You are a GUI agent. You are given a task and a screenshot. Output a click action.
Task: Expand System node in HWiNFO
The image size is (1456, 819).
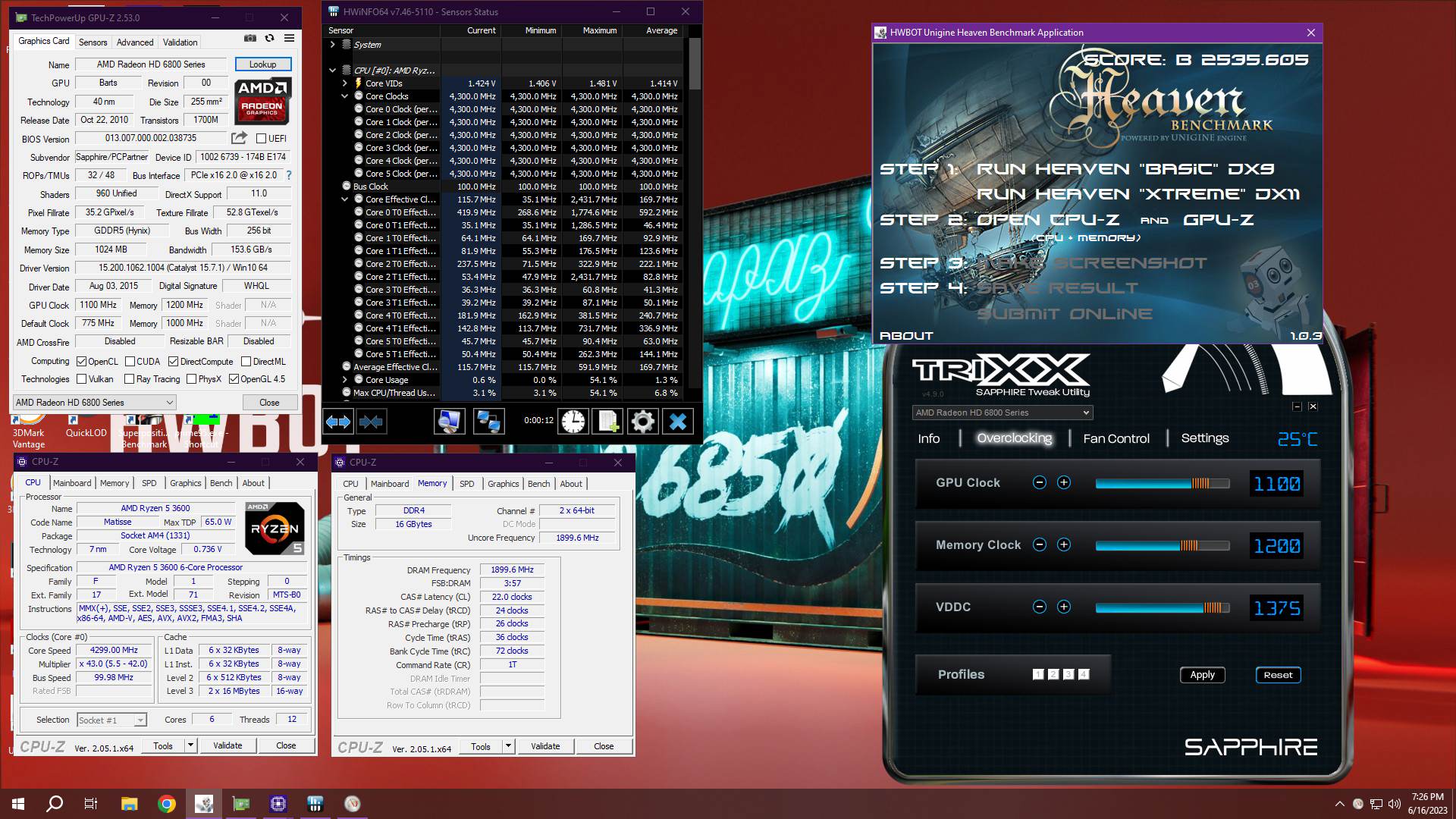coord(333,45)
